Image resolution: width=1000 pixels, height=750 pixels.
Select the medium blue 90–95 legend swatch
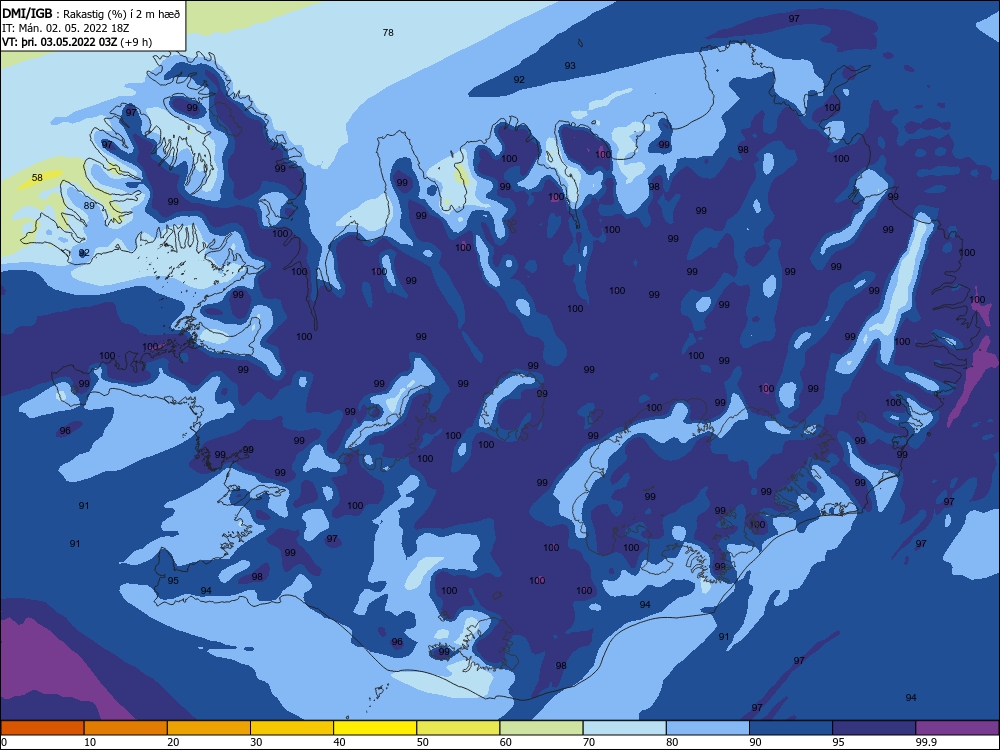[x=791, y=728]
